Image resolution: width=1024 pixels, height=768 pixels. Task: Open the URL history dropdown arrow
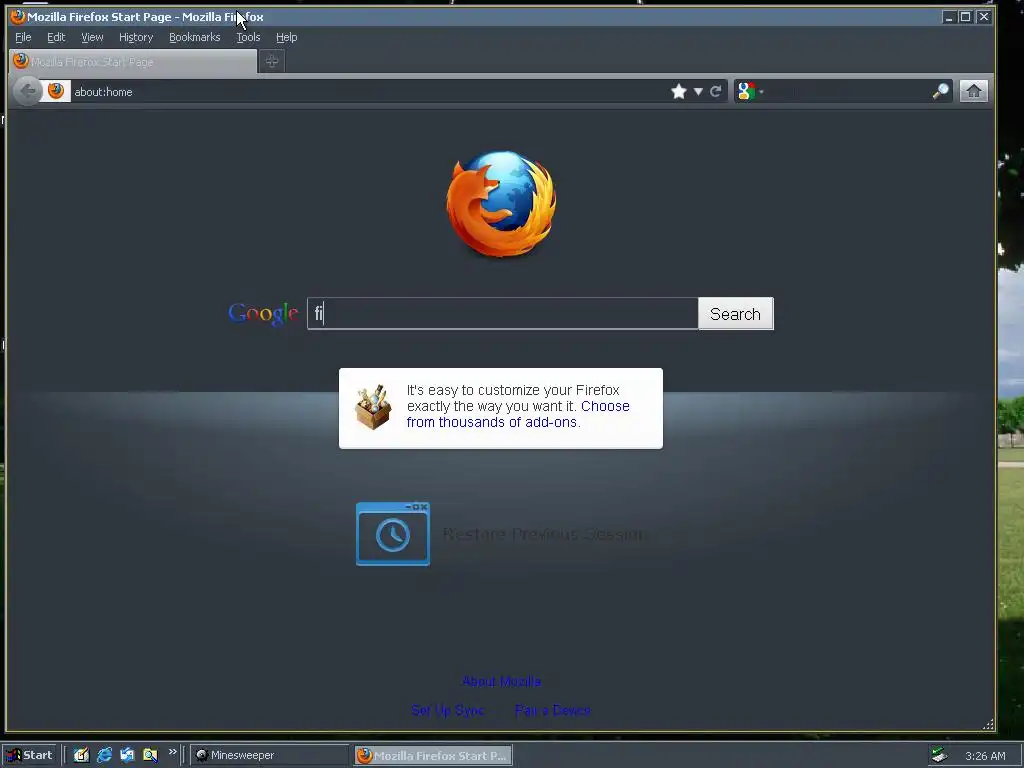click(x=698, y=91)
